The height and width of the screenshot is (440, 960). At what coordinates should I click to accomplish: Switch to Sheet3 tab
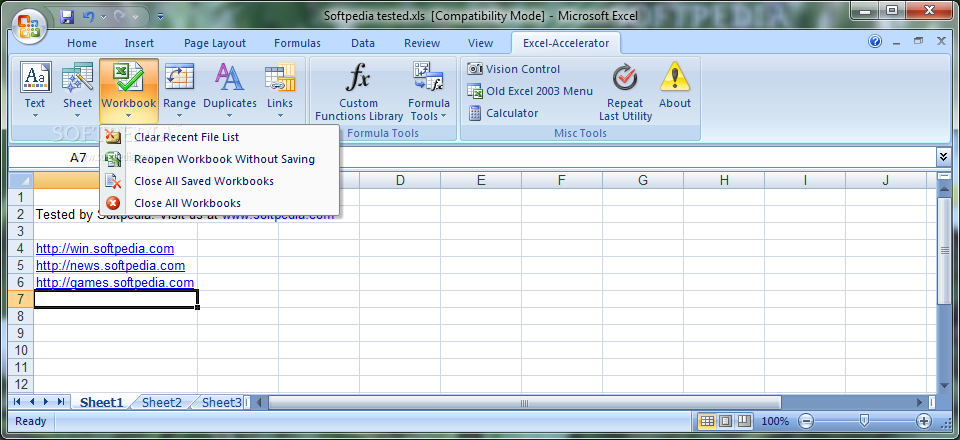coord(221,402)
